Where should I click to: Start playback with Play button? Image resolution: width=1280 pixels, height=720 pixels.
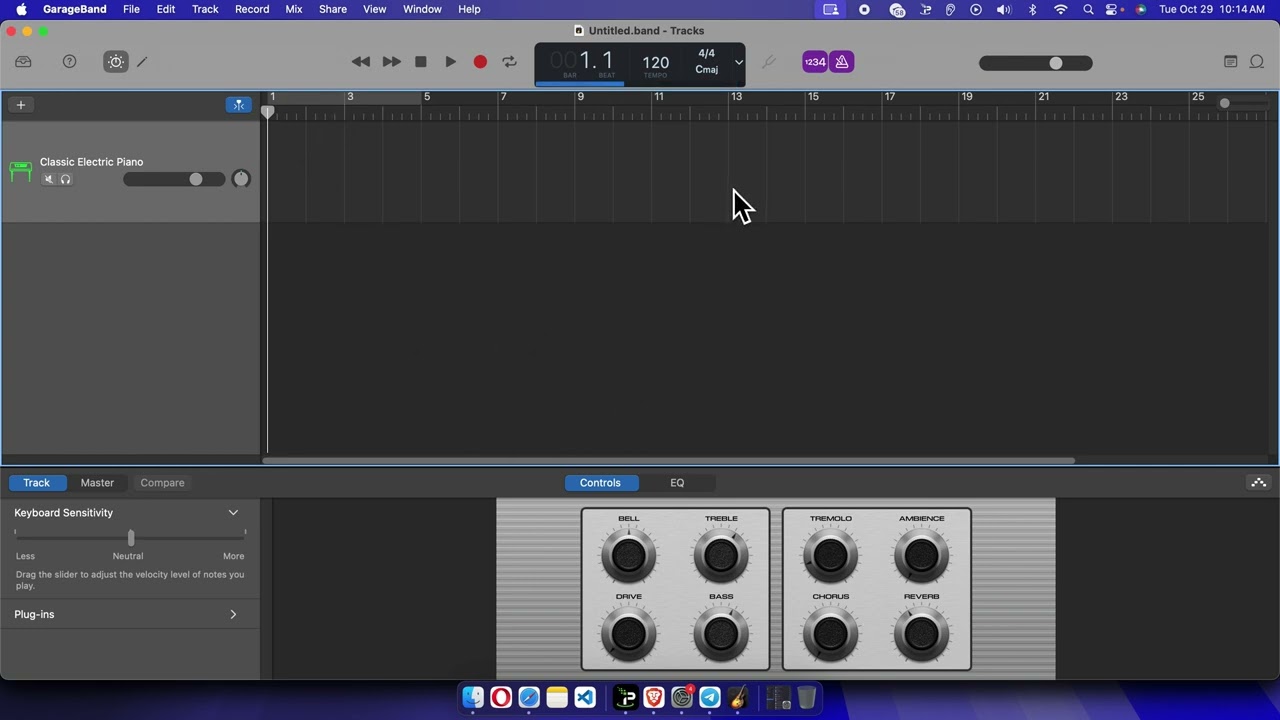click(x=451, y=62)
